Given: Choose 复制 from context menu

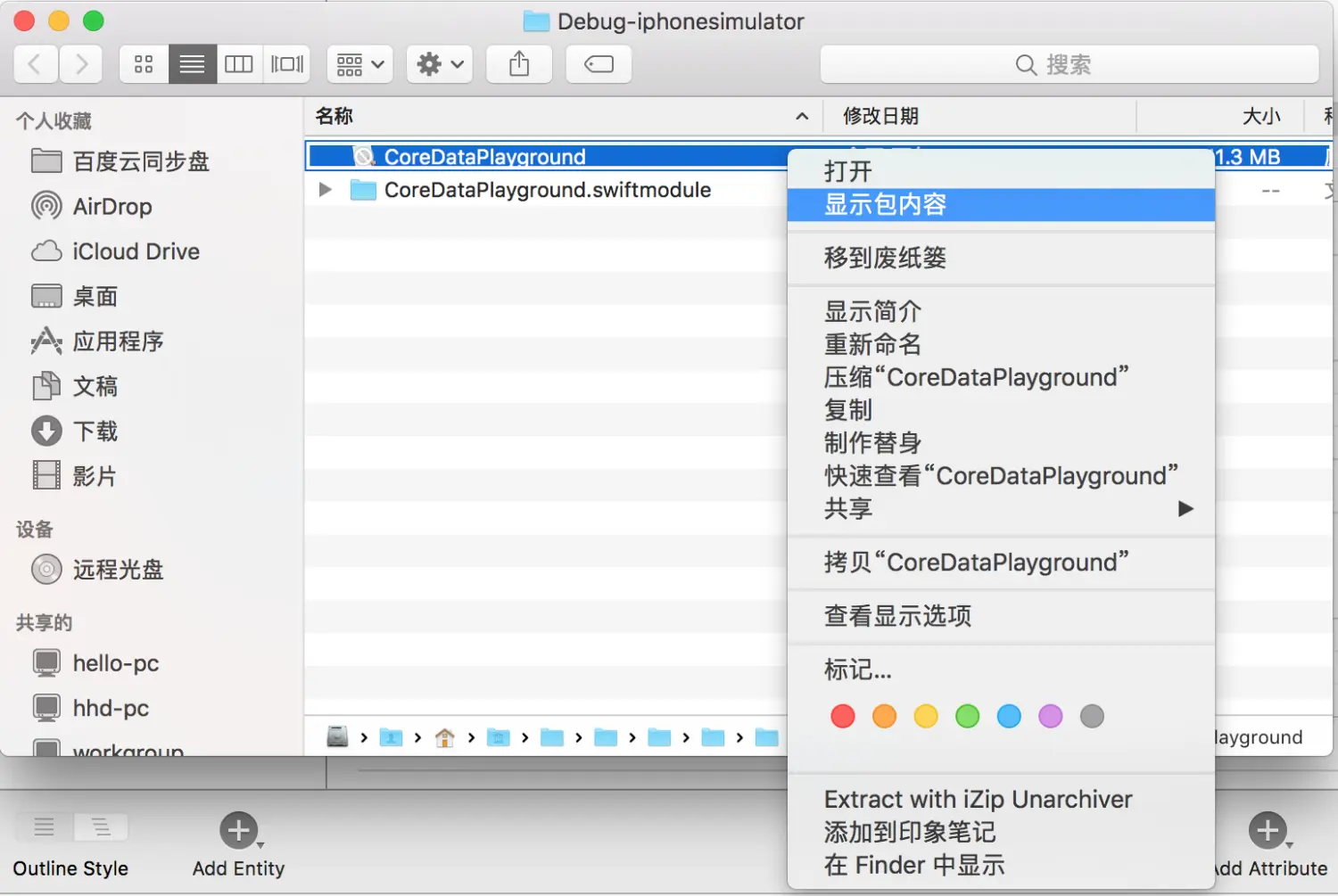Looking at the screenshot, I should (1001, 410).
